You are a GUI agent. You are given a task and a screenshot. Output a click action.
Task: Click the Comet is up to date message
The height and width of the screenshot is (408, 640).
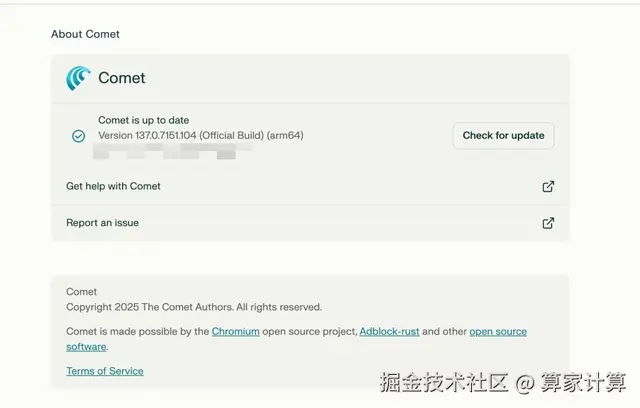(x=143, y=120)
